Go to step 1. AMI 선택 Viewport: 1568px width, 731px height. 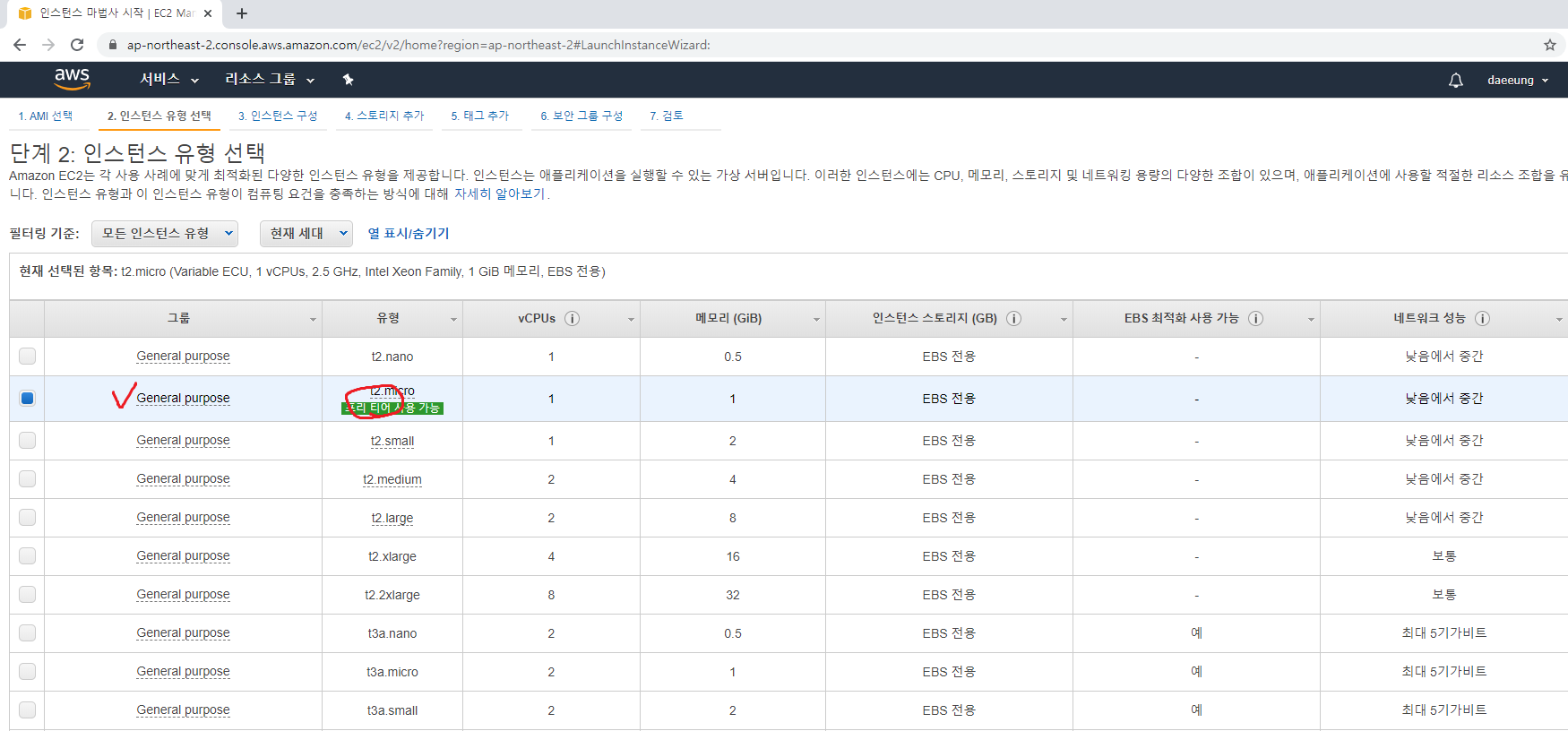coord(46,116)
